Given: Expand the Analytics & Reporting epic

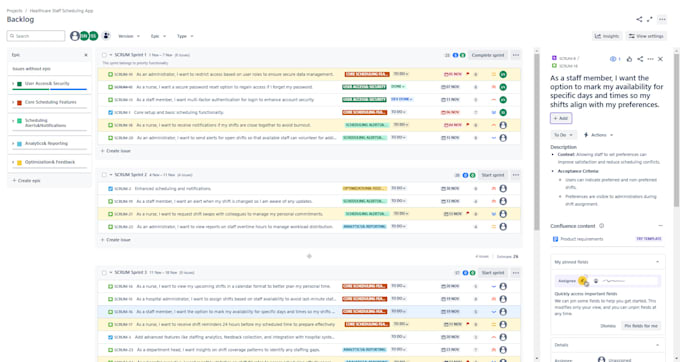Looking at the screenshot, I should point(13,143).
